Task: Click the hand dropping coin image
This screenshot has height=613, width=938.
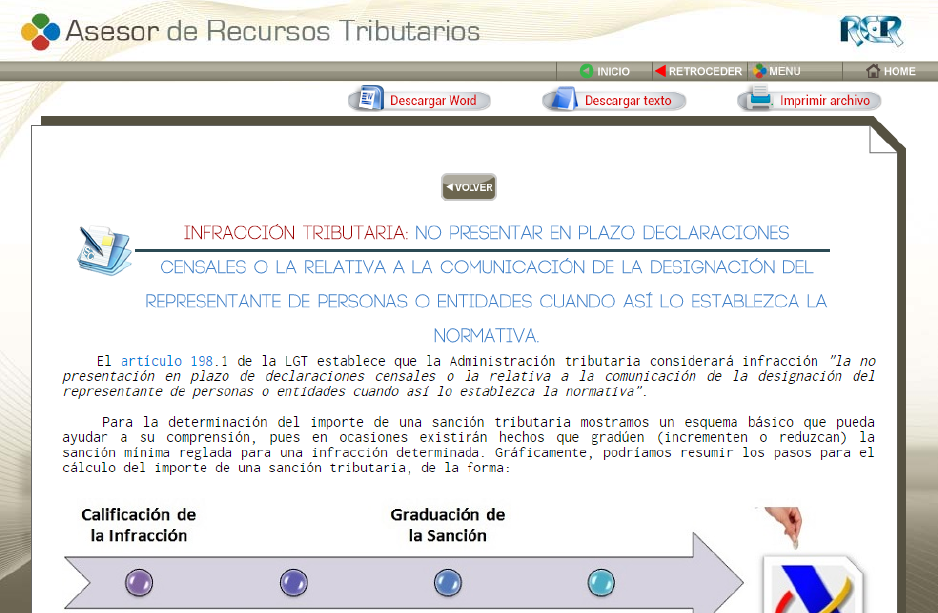Action: [785, 528]
